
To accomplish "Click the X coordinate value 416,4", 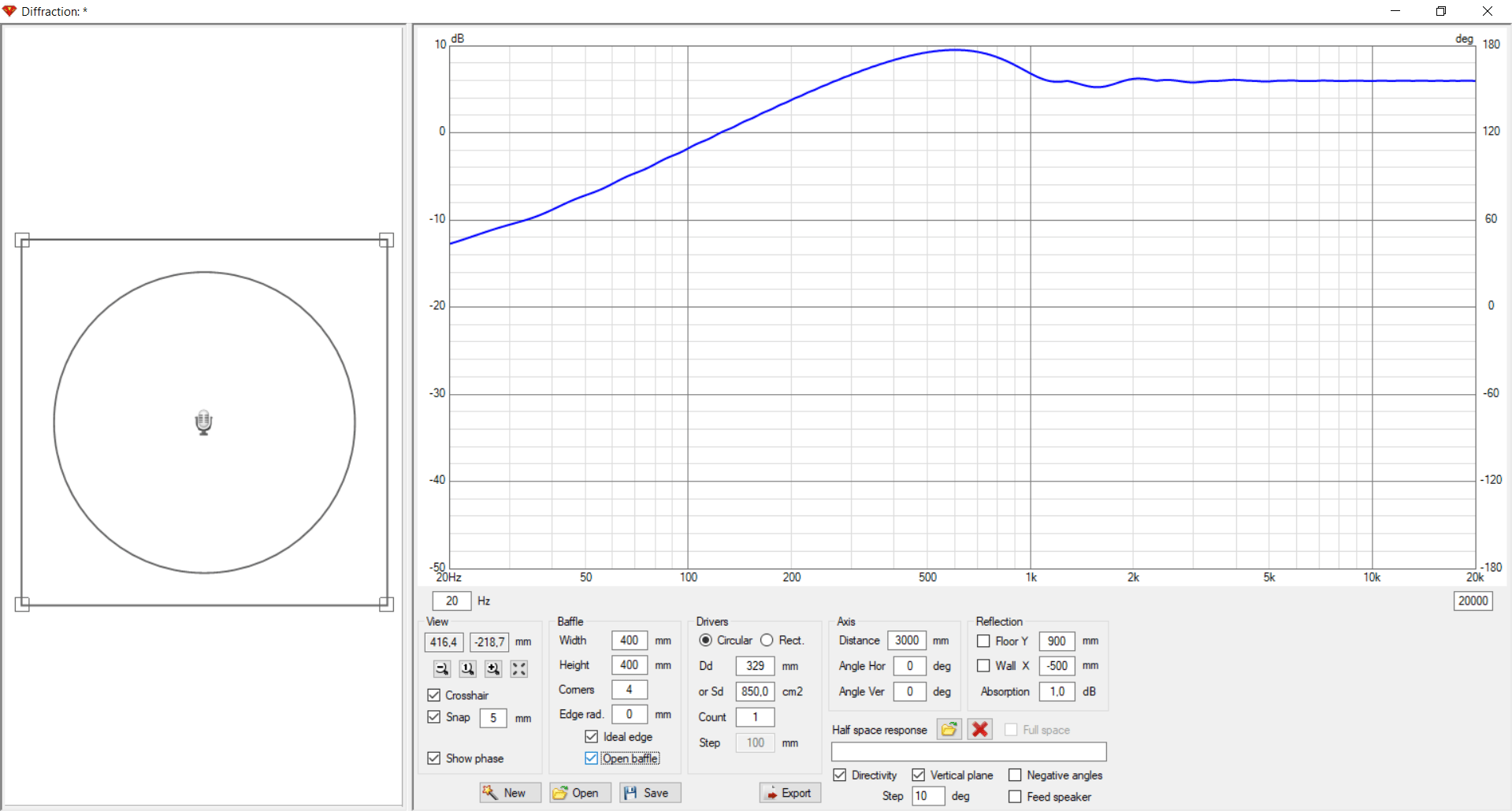I will pyautogui.click(x=444, y=642).
